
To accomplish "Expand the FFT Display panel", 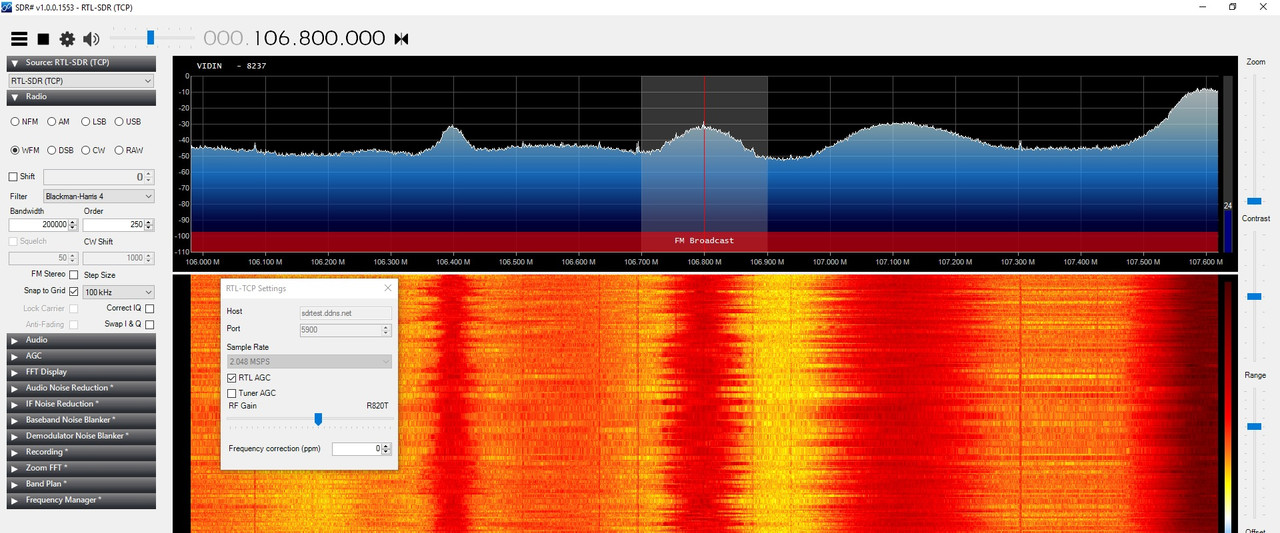I will click(81, 372).
